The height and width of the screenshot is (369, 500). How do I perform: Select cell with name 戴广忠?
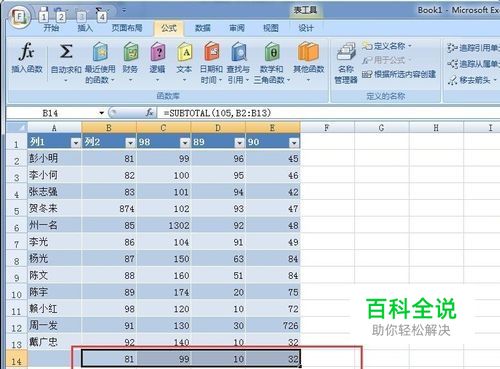click(54, 342)
